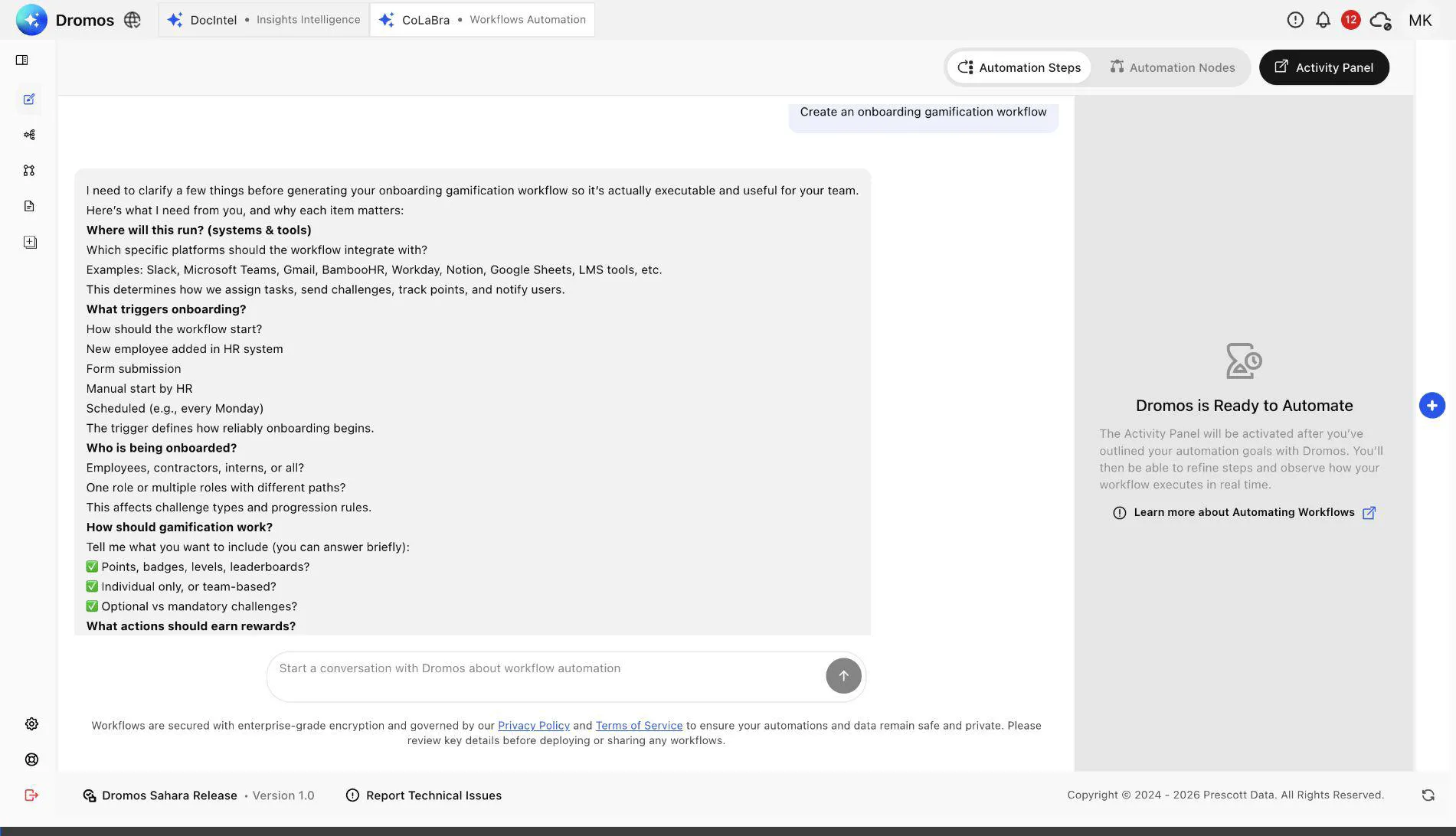Switch to Automation Steps view
The image size is (1456, 836).
pyautogui.click(x=1019, y=67)
